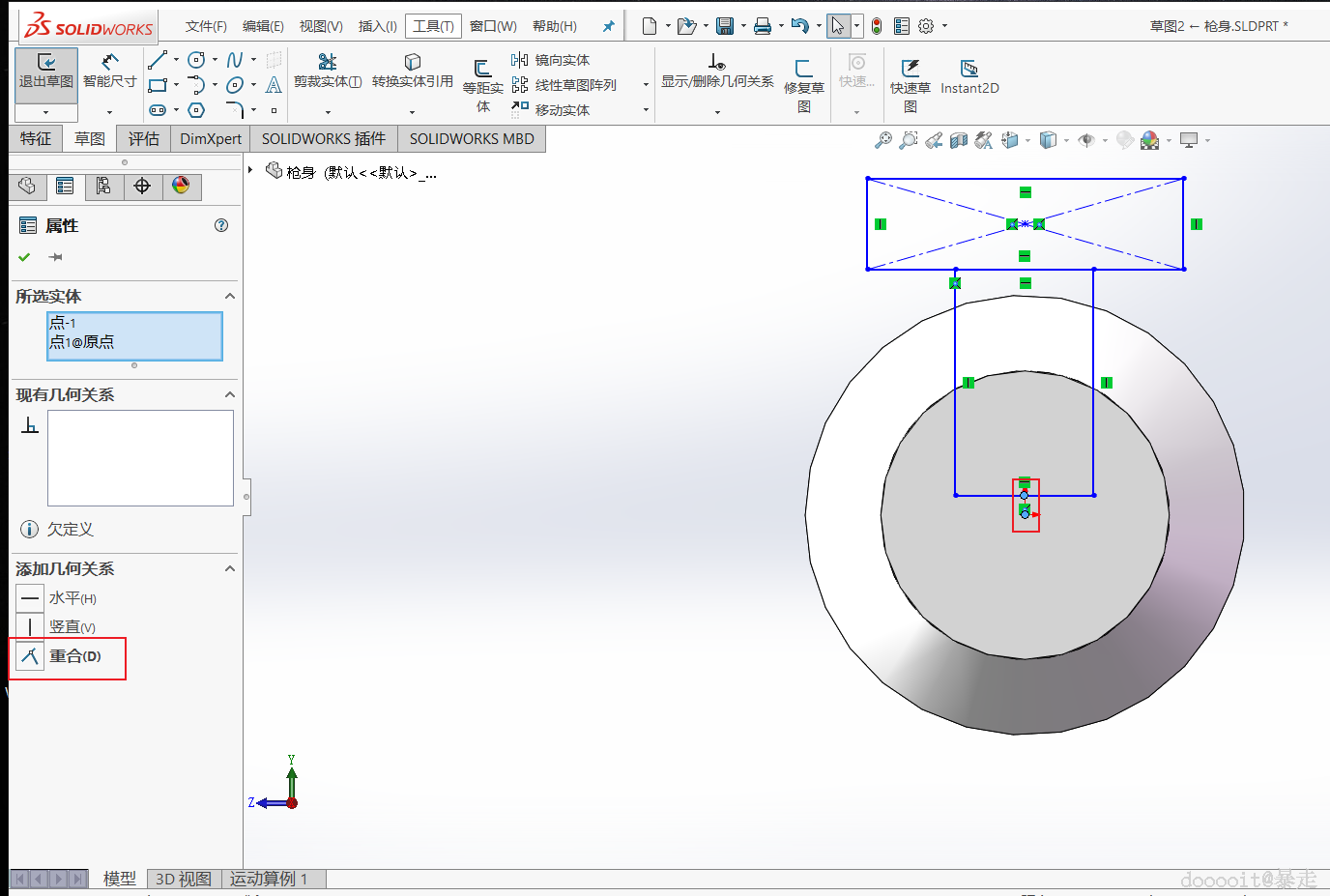Open the 工具(T) menu
The height and width of the screenshot is (896, 1330).
click(x=433, y=26)
